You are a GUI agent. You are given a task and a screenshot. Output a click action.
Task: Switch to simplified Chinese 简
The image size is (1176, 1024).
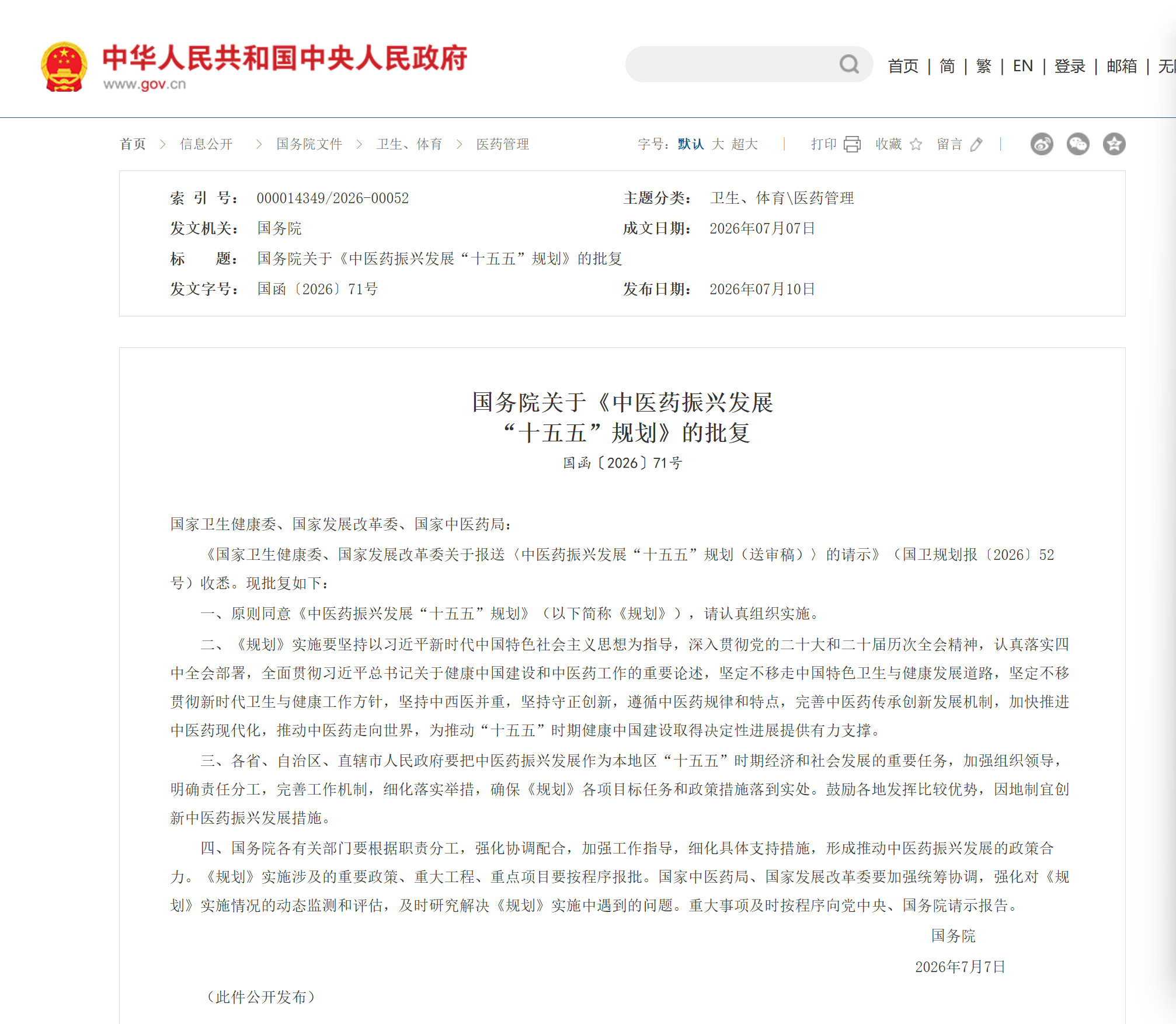click(x=947, y=66)
